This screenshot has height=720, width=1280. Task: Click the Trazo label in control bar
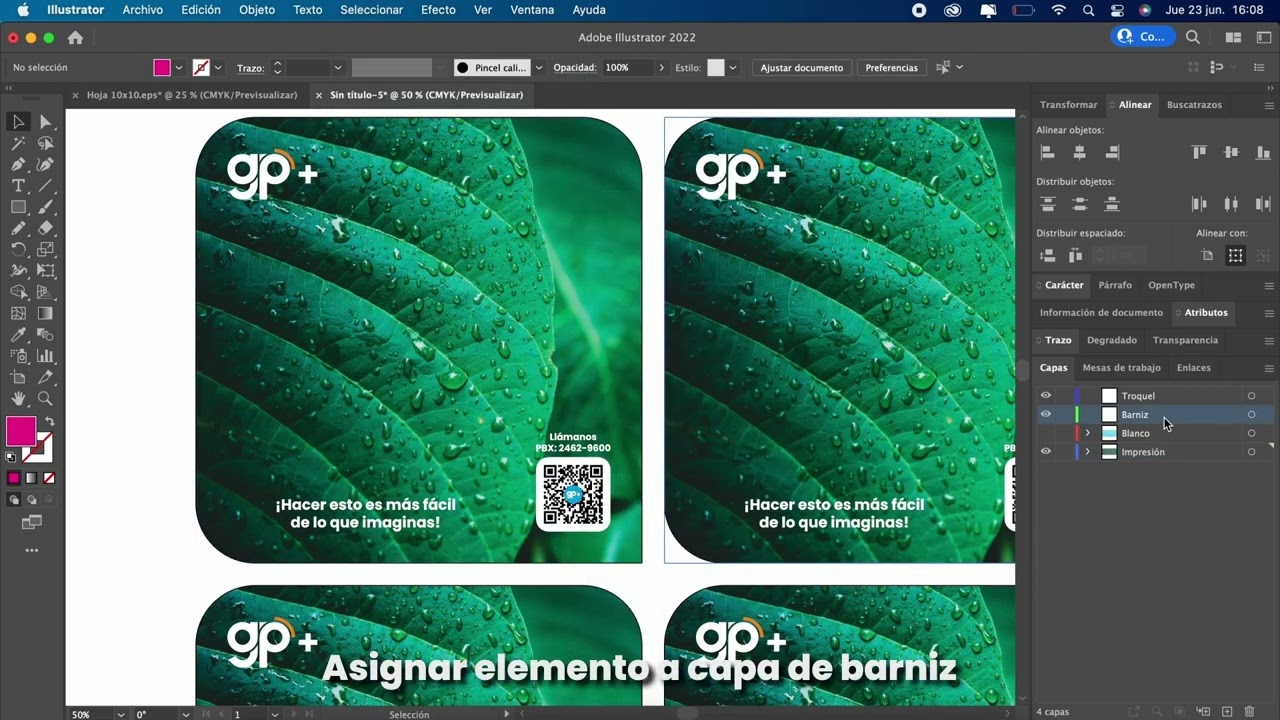click(250, 68)
